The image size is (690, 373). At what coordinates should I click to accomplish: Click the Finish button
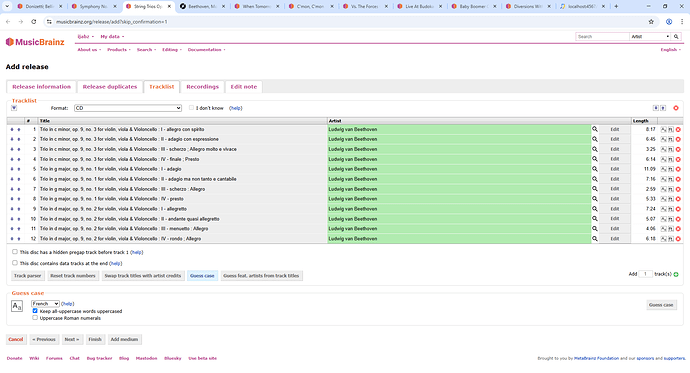95,339
